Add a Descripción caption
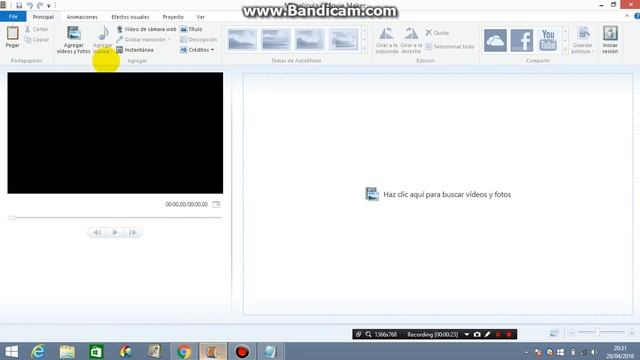 coord(199,40)
